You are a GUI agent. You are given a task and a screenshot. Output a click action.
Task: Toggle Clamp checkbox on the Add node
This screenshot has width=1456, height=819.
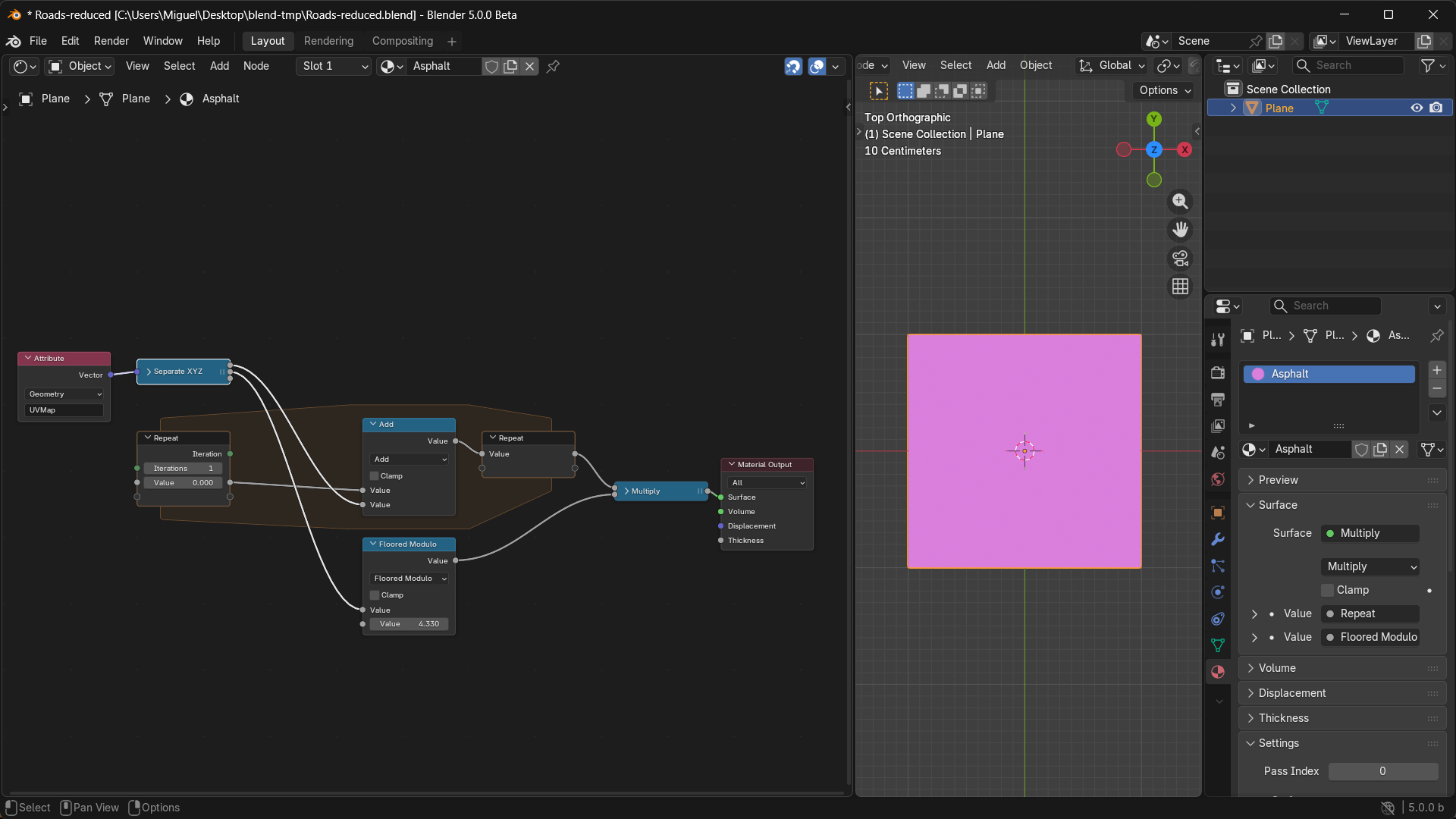(x=374, y=476)
